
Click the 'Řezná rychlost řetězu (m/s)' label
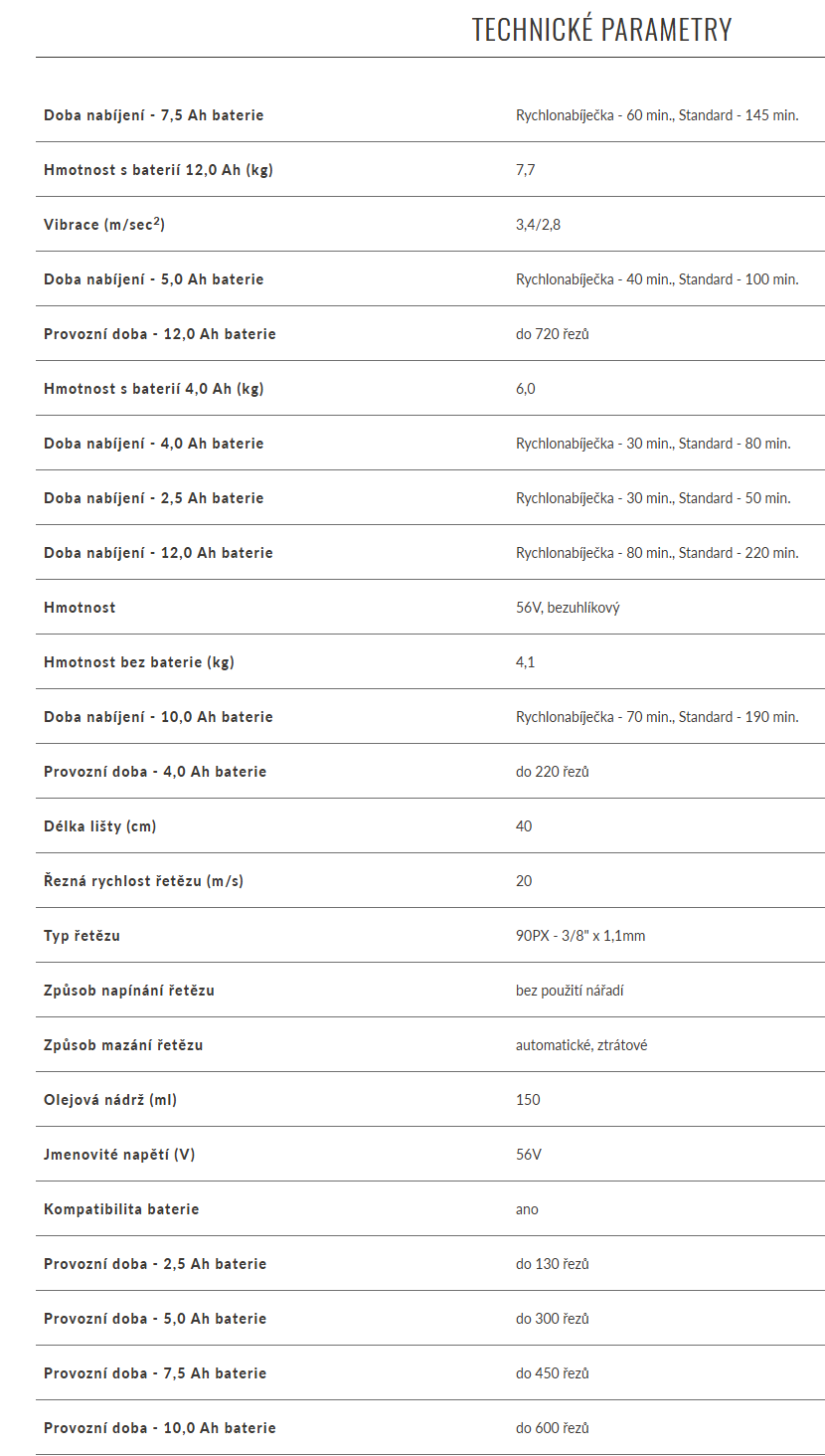point(143,881)
